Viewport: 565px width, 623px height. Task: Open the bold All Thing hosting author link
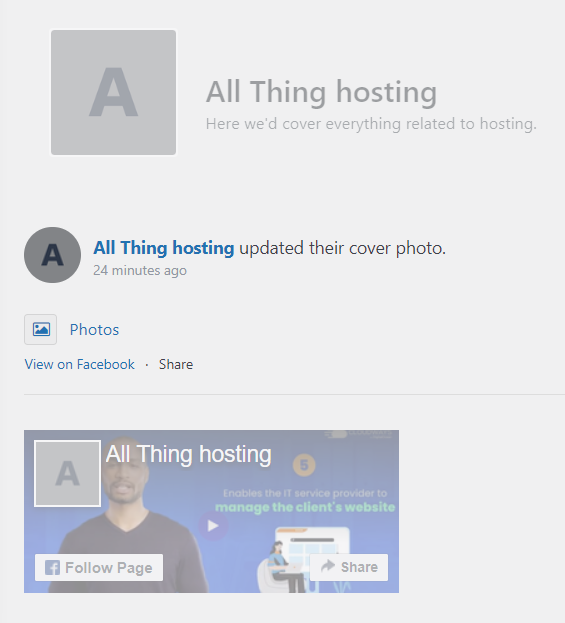164,248
